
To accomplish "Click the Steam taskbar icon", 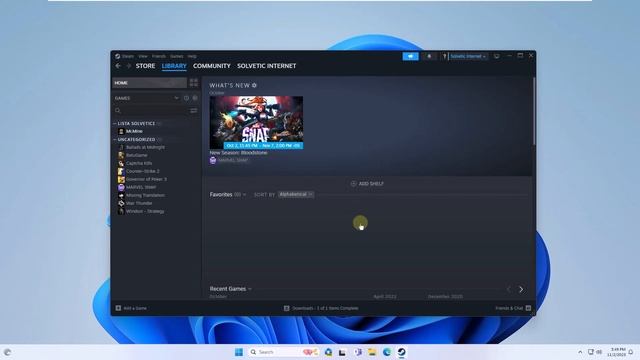I will tap(401, 352).
